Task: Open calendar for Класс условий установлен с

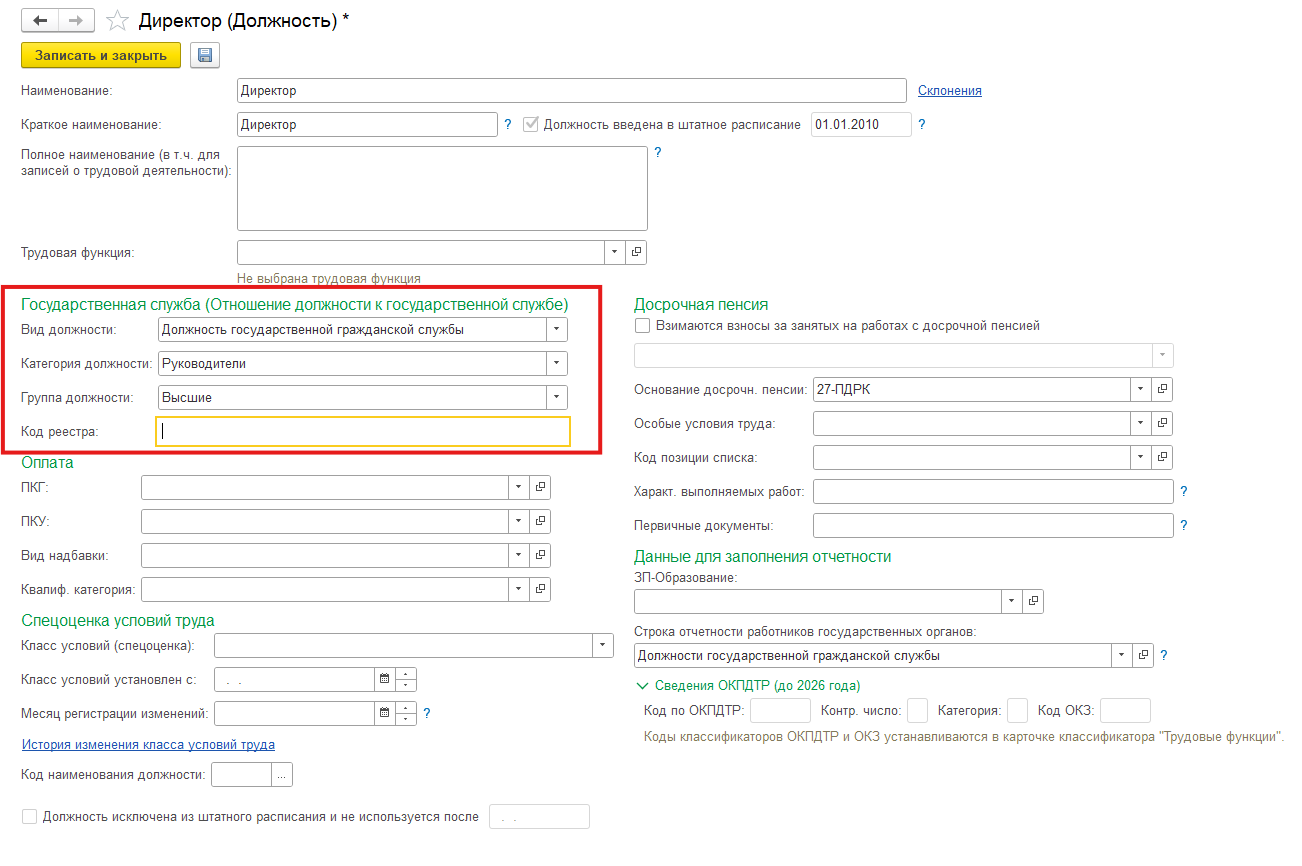Action: [384, 680]
